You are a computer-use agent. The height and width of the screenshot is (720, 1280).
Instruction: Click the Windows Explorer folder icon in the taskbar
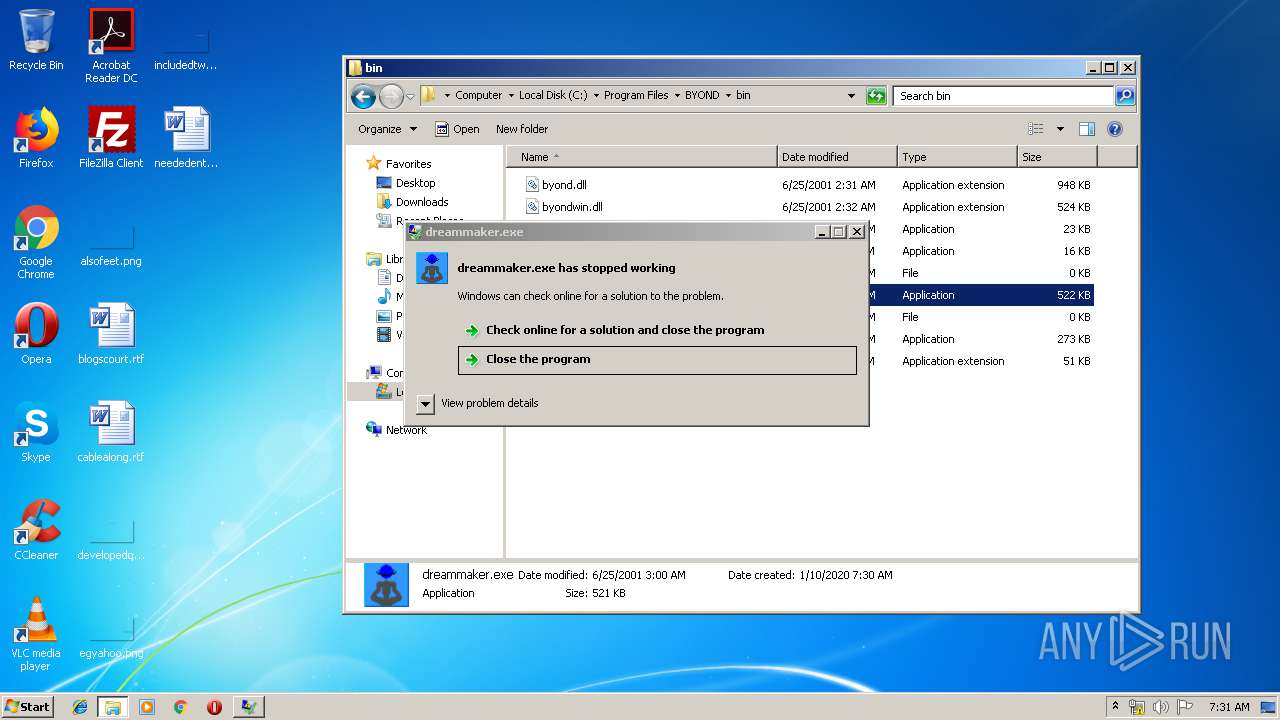click(113, 707)
